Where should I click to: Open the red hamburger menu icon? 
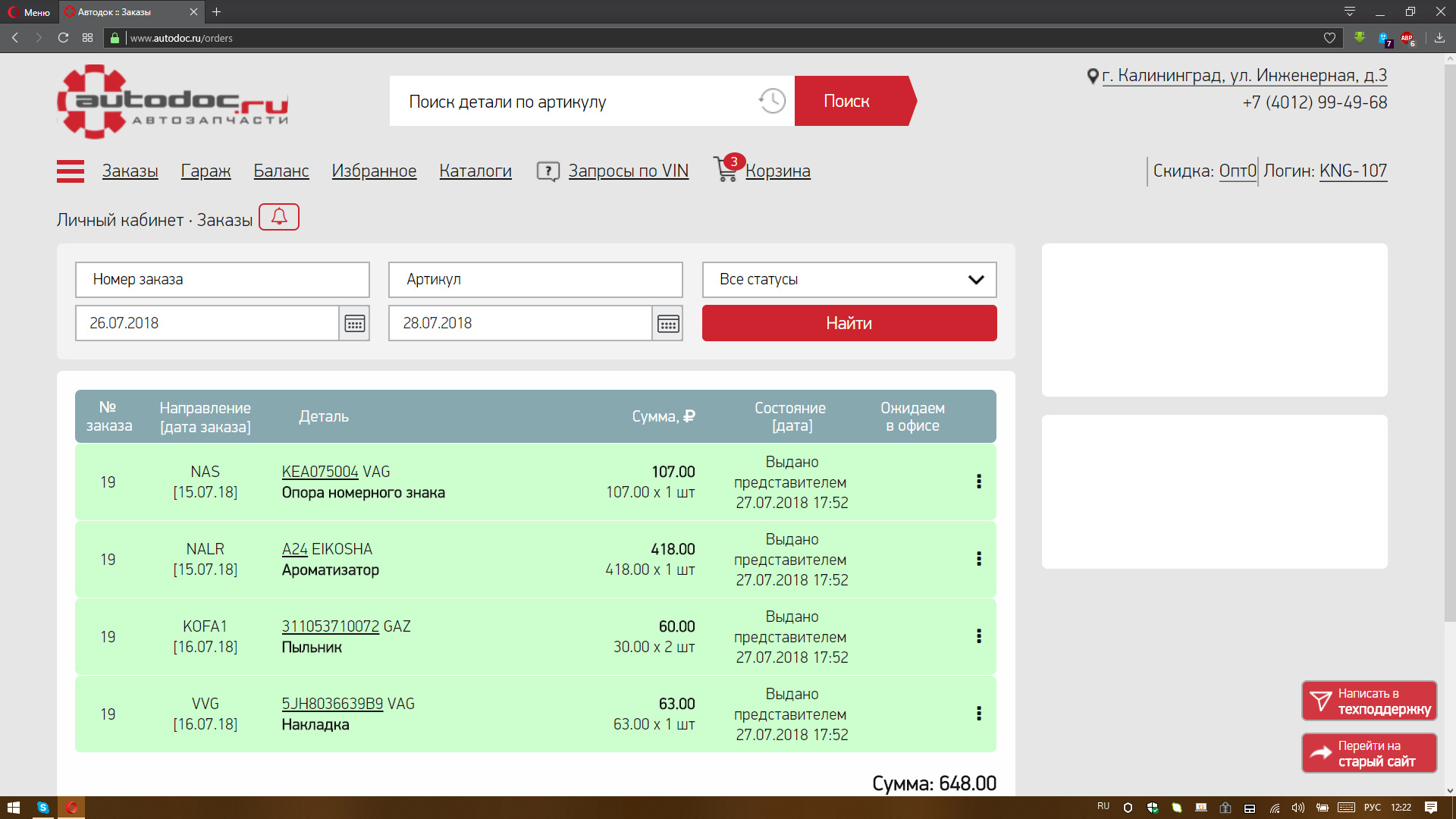(71, 171)
